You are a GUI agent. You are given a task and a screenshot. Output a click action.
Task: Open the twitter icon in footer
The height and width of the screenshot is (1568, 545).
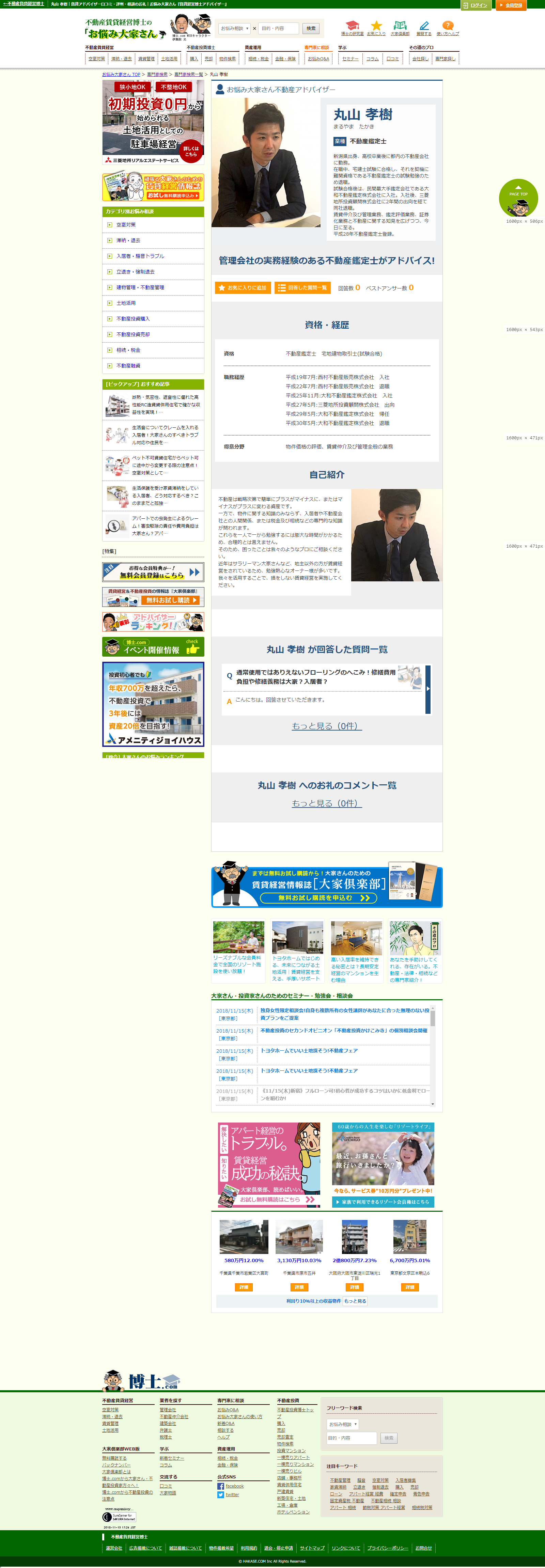point(220,1494)
